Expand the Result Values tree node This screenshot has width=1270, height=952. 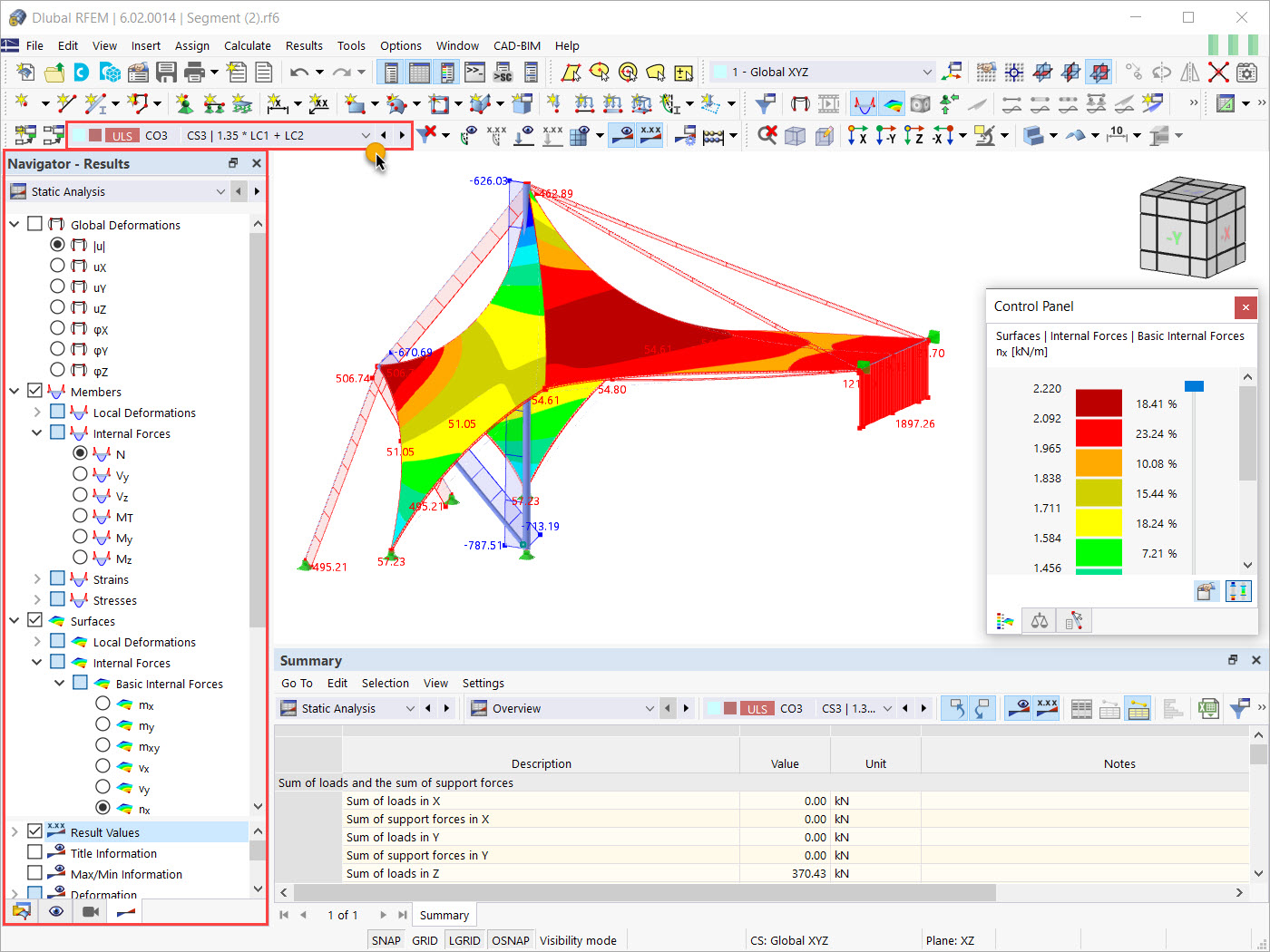pos(15,831)
